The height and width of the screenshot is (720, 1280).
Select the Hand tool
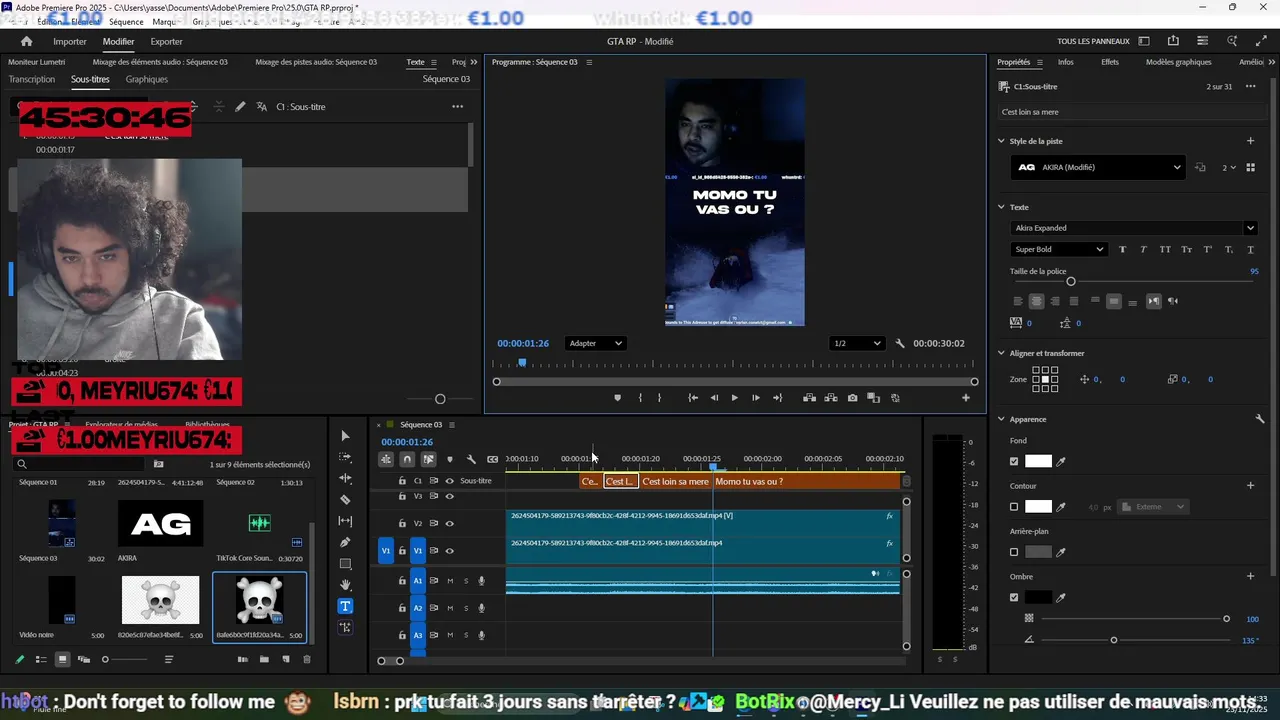point(345,585)
